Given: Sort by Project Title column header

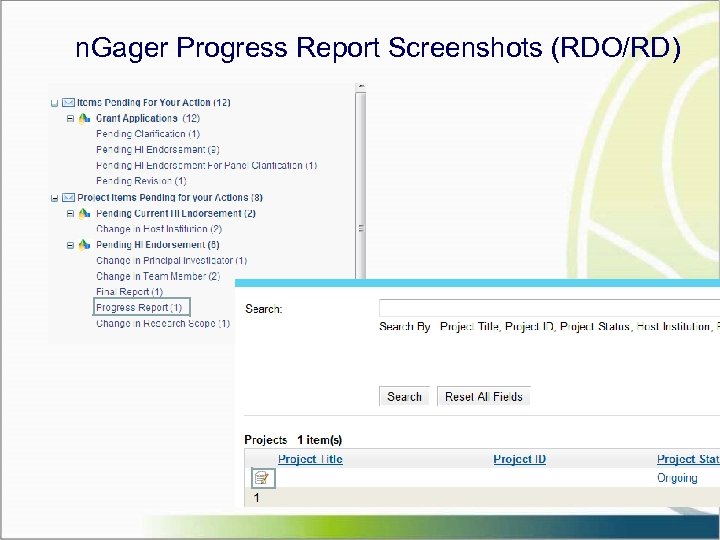Looking at the screenshot, I should 310,459.
